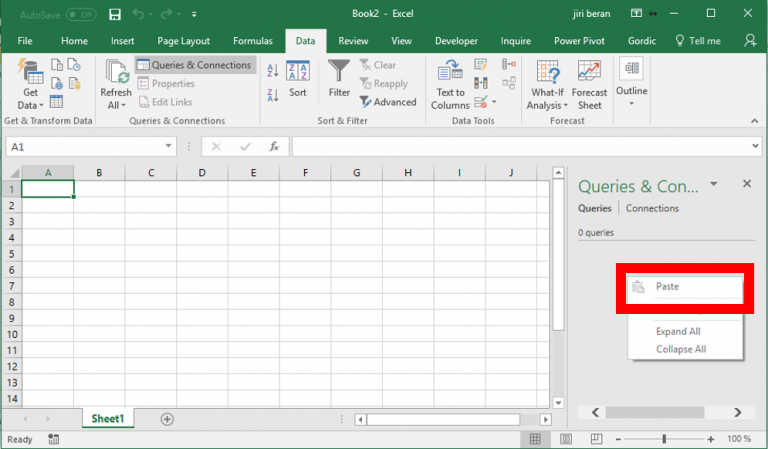
Task: Click the What-If Analysis icon
Action: click(x=548, y=71)
